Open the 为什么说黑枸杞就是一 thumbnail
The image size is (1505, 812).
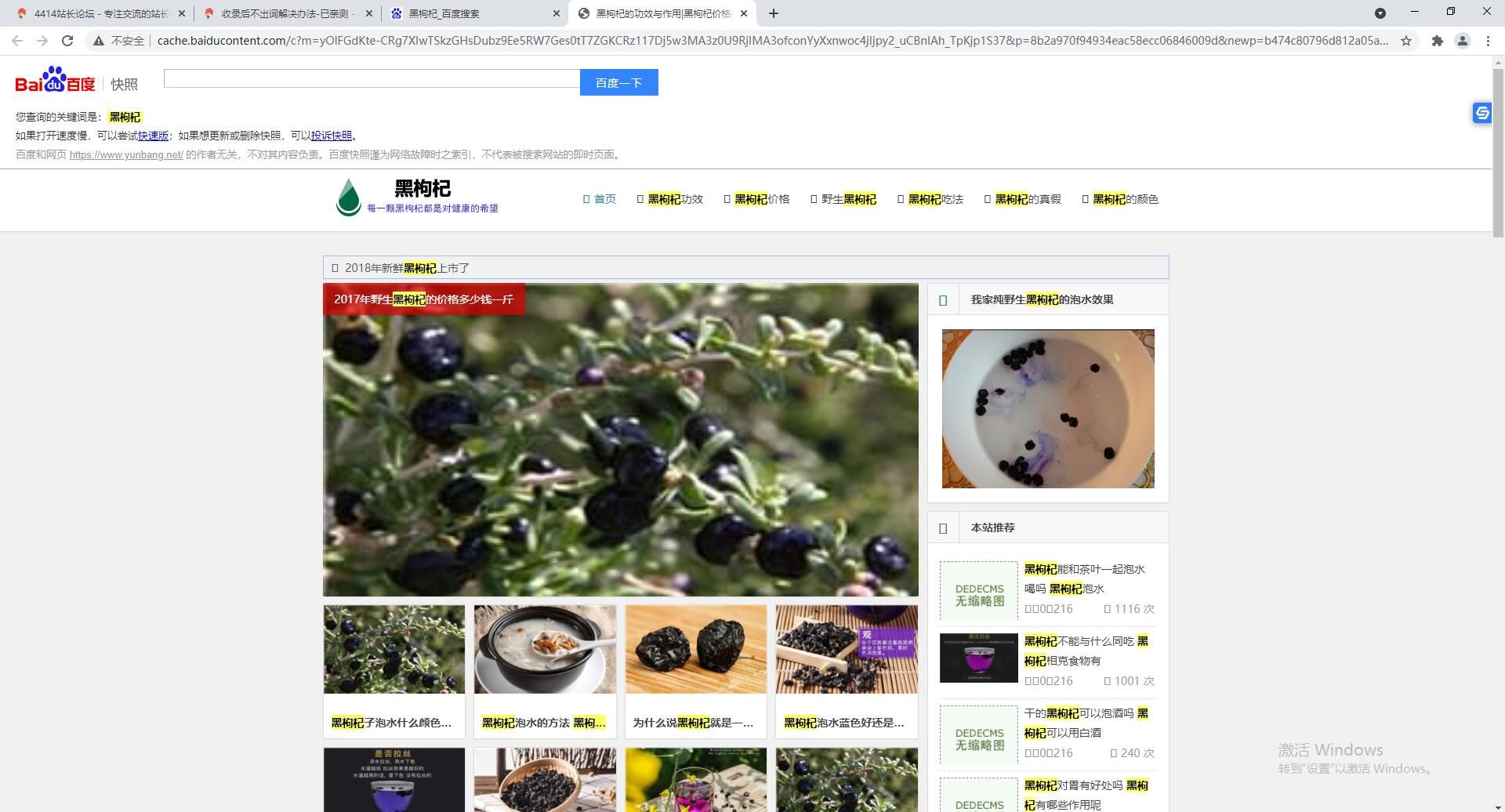coord(696,649)
